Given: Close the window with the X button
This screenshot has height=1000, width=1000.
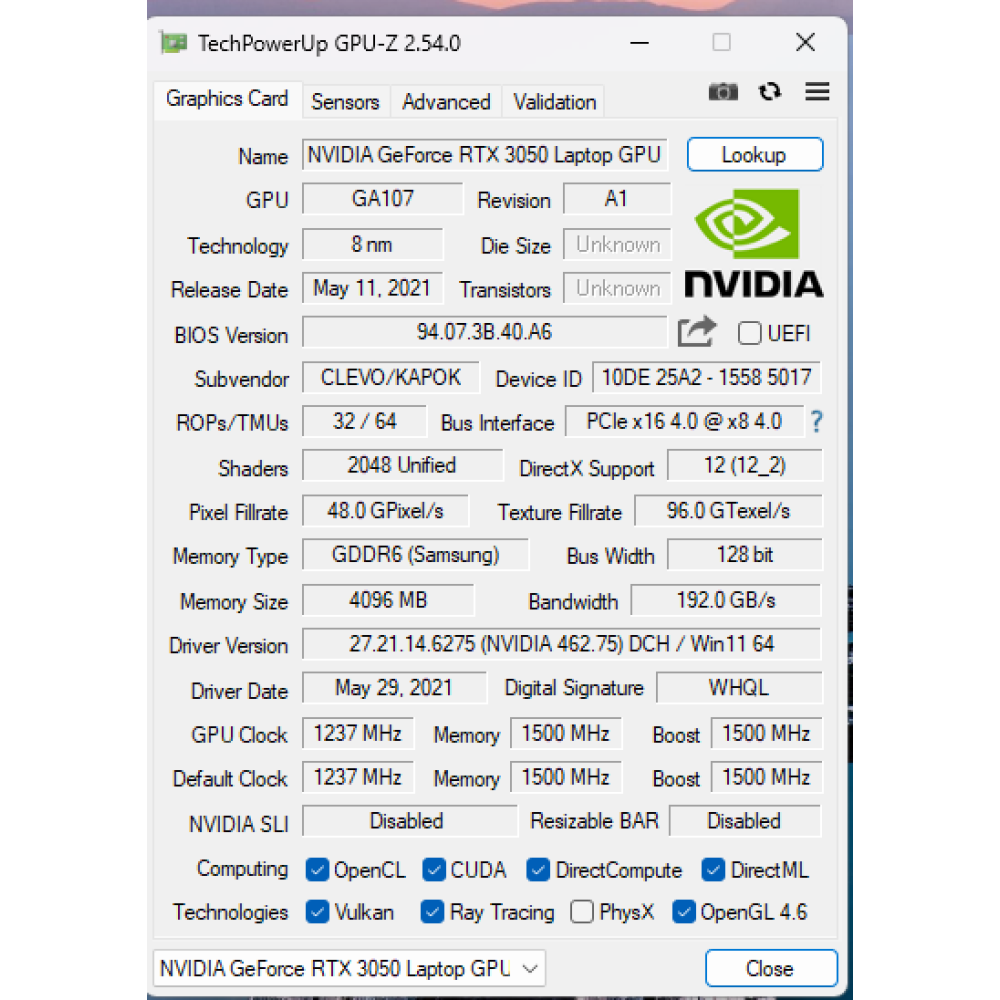Looking at the screenshot, I should pos(805,43).
